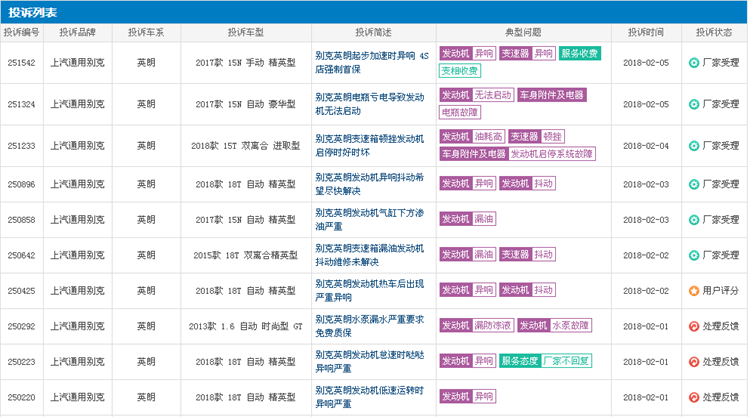Screen dimensions: 750x417
Task: Click the red 处理反馈 icon in row 250292
Action: pos(694,327)
